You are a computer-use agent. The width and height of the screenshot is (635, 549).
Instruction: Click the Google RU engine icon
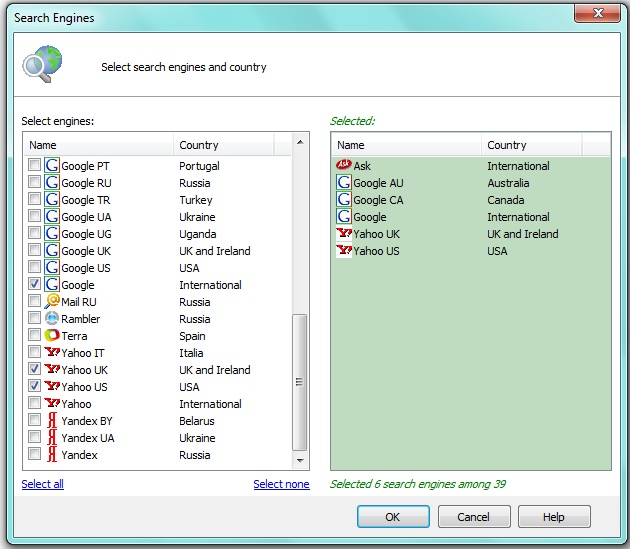(x=52, y=182)
